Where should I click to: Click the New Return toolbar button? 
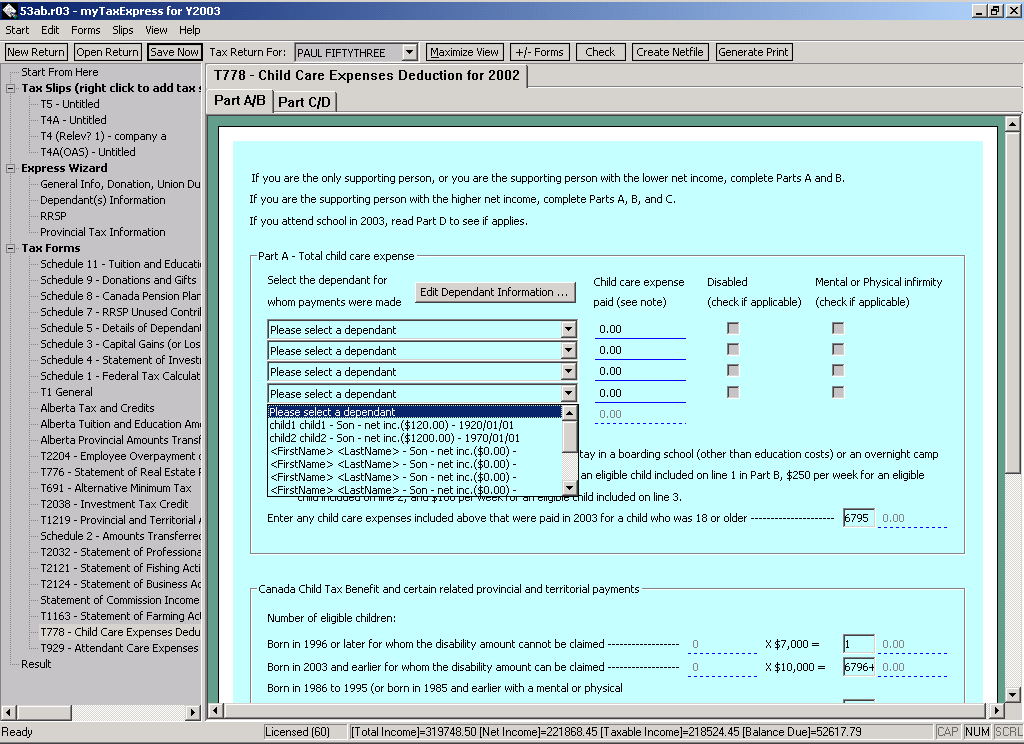[x=36, y=52]
